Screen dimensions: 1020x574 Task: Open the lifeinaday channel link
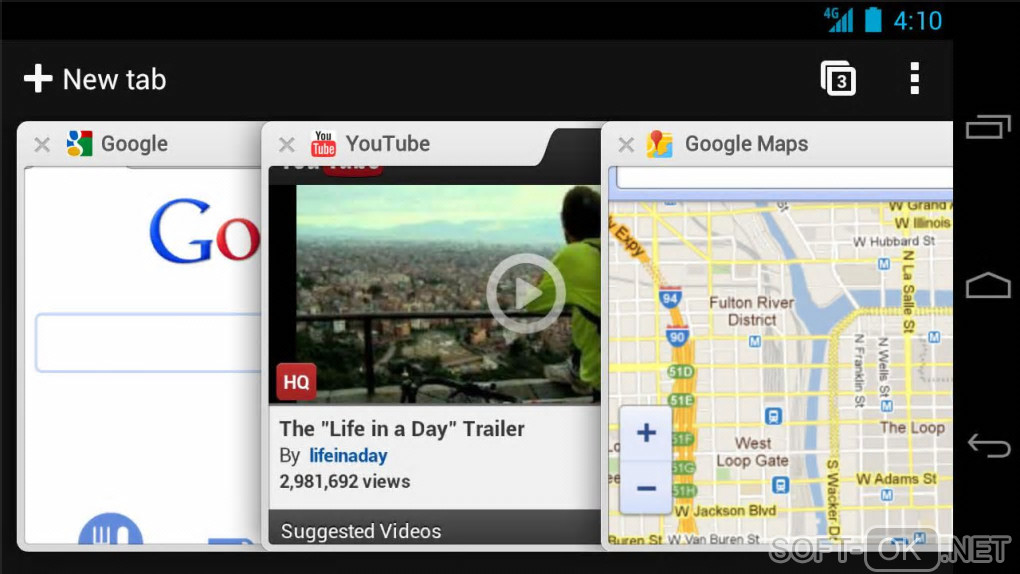click(x=348, y=456)
